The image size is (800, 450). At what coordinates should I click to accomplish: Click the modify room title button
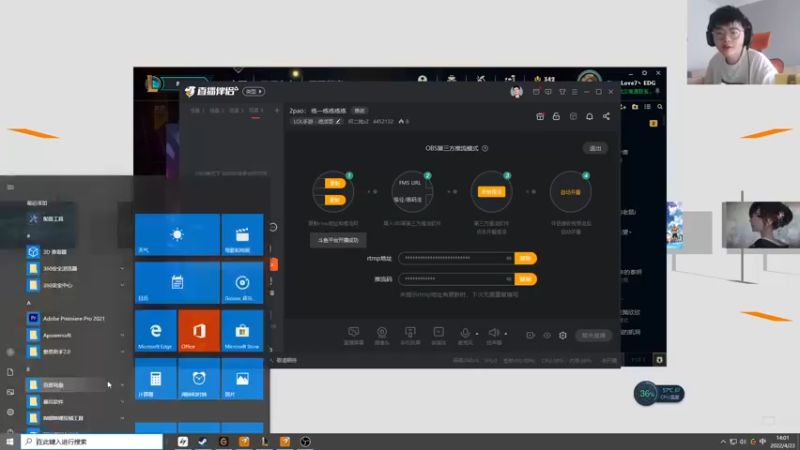360,111
